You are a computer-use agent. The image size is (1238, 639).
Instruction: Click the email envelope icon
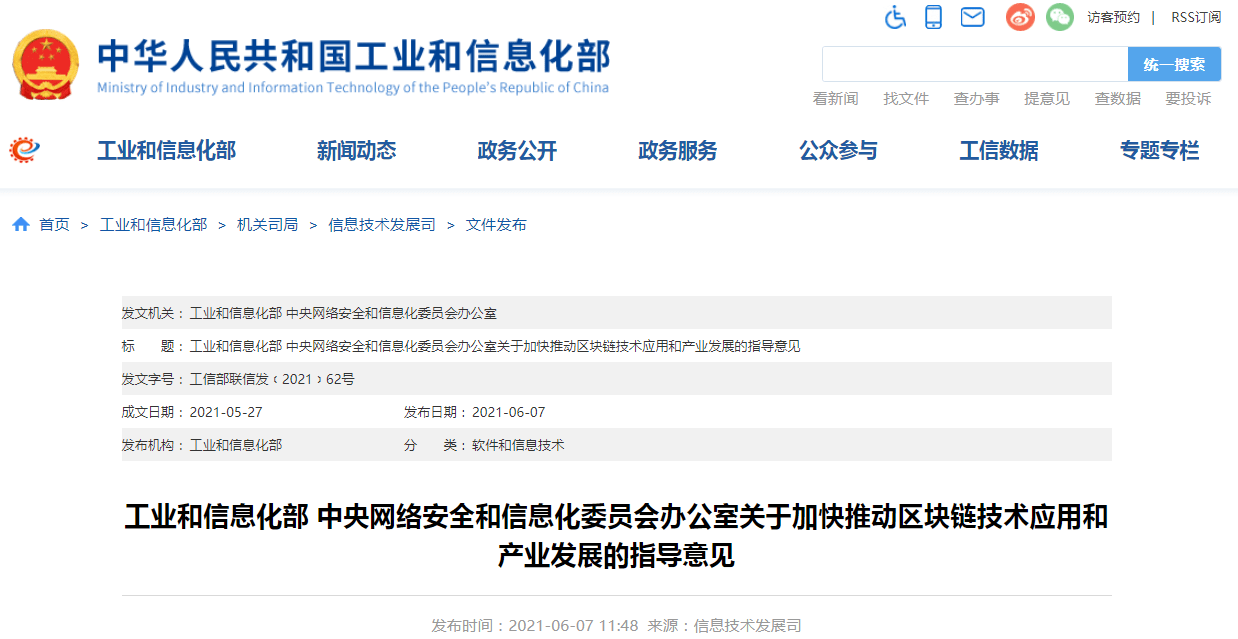pos(972,17)
